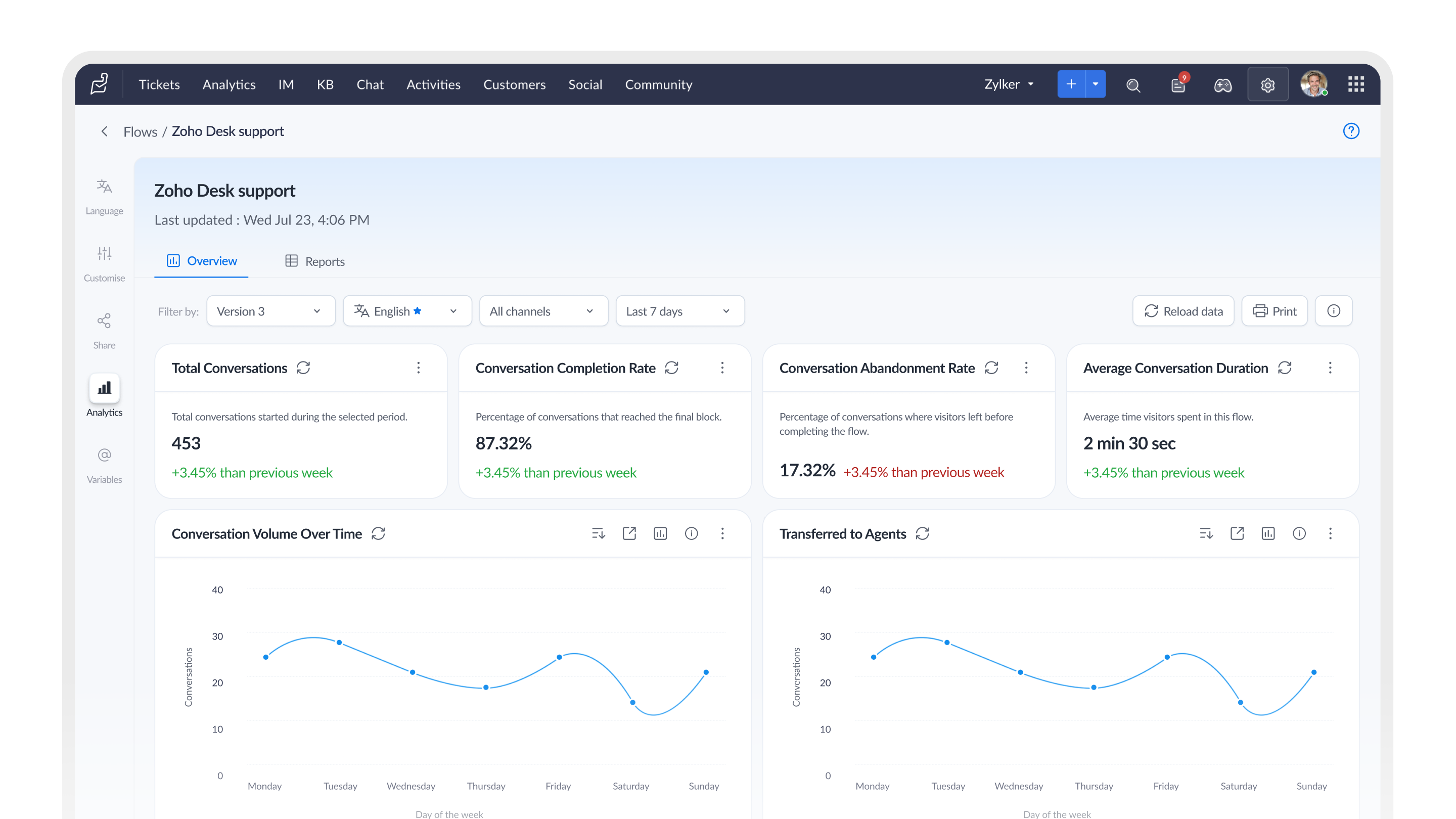Refresh the Conversation Completion Rate card
1456x819 pixels.
671,368
